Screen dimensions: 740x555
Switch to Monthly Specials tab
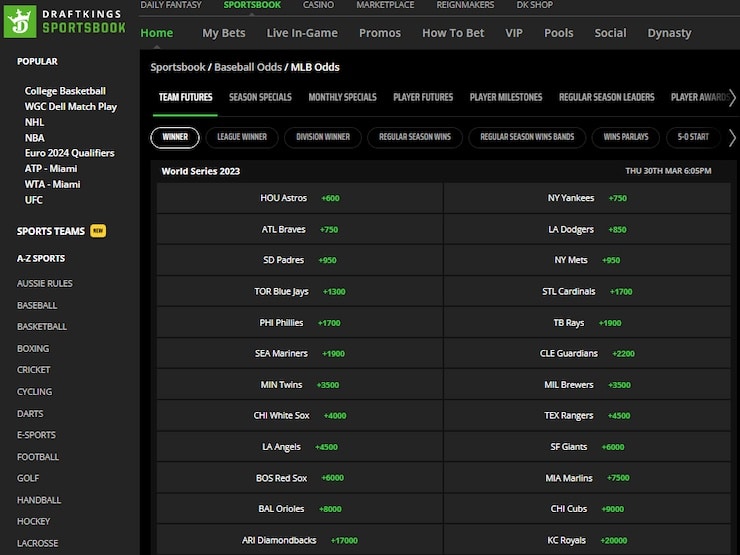point(343,97)
